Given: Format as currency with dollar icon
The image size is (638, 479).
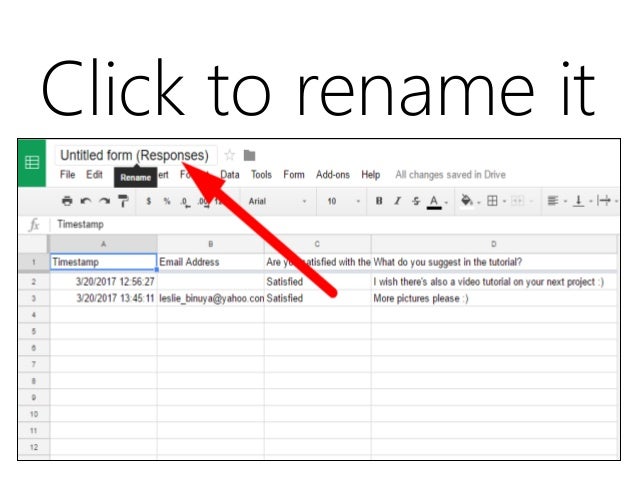Looking at the screenshot, I should pos(149,201).
